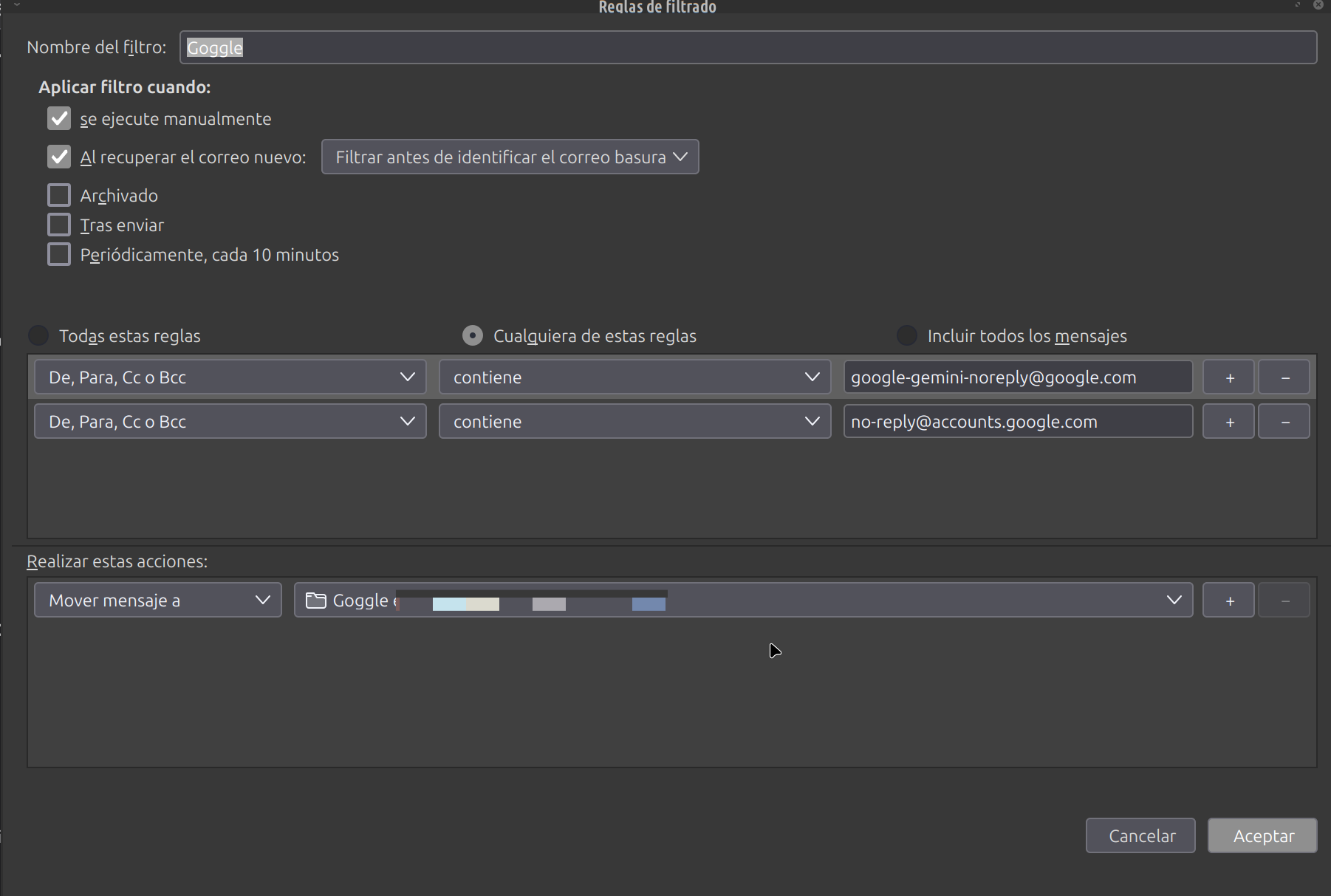This screenshot has width=1331, height=896.
Task: Click inside the 'Nombre del filtro' text field
Action: [747, 47]
